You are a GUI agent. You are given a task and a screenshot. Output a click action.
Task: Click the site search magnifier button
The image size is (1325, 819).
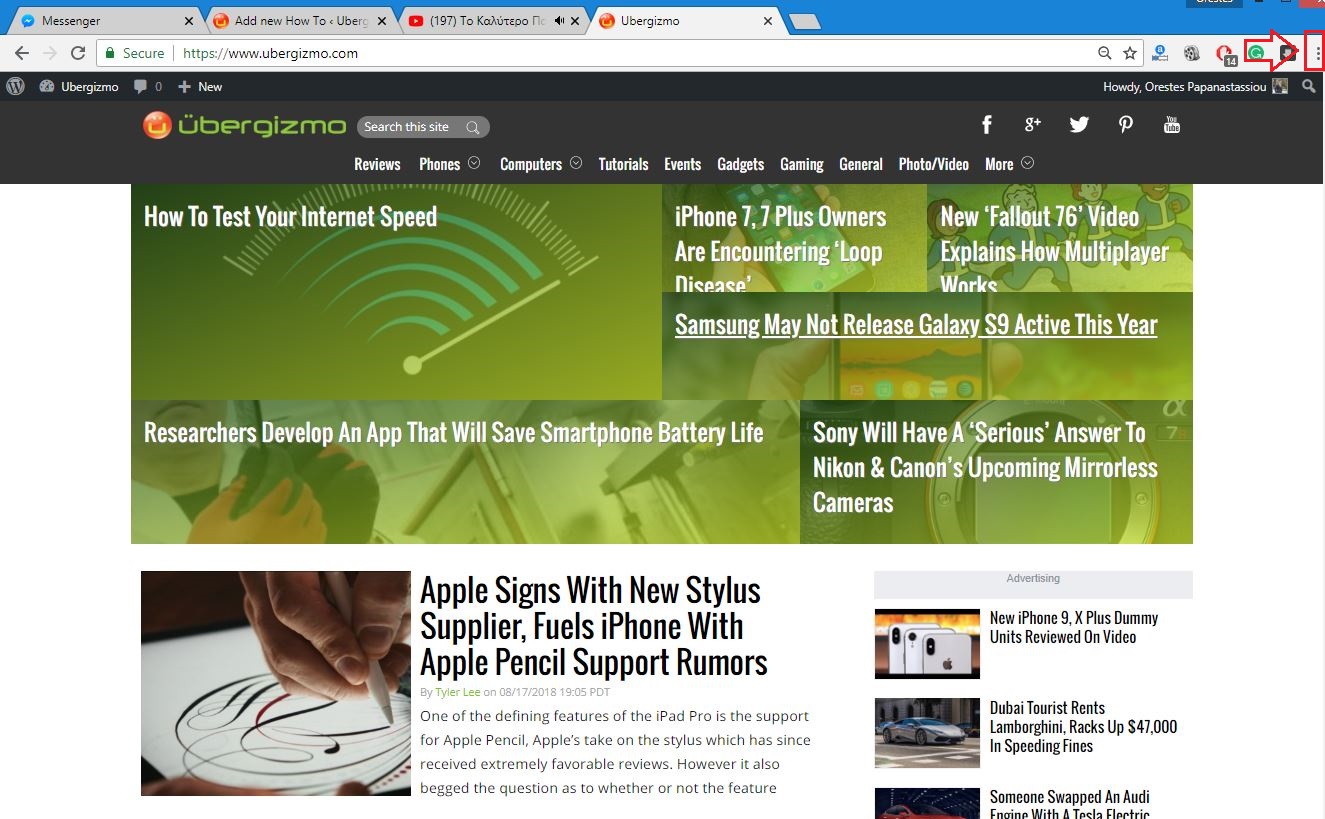click(473, 127)
